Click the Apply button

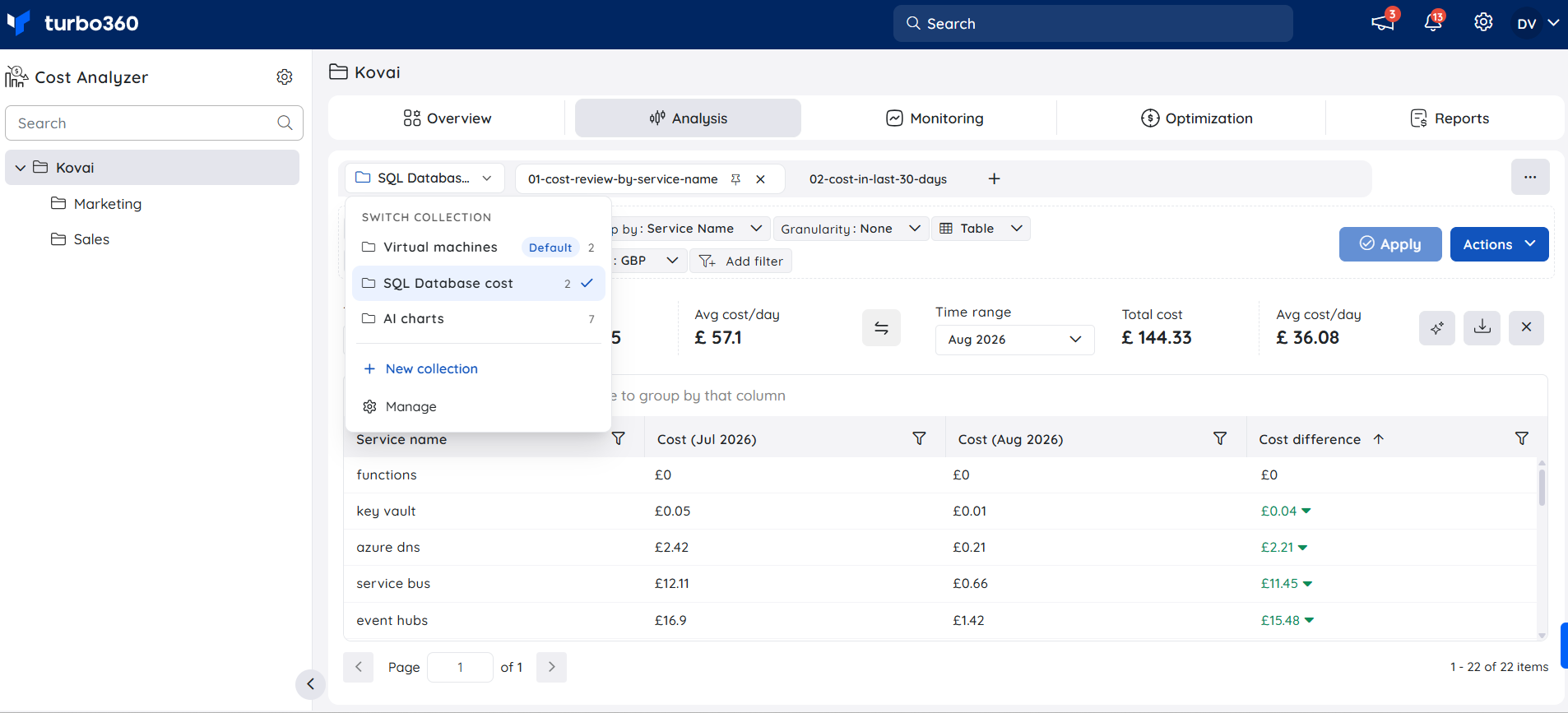[x=1390, y=244]
